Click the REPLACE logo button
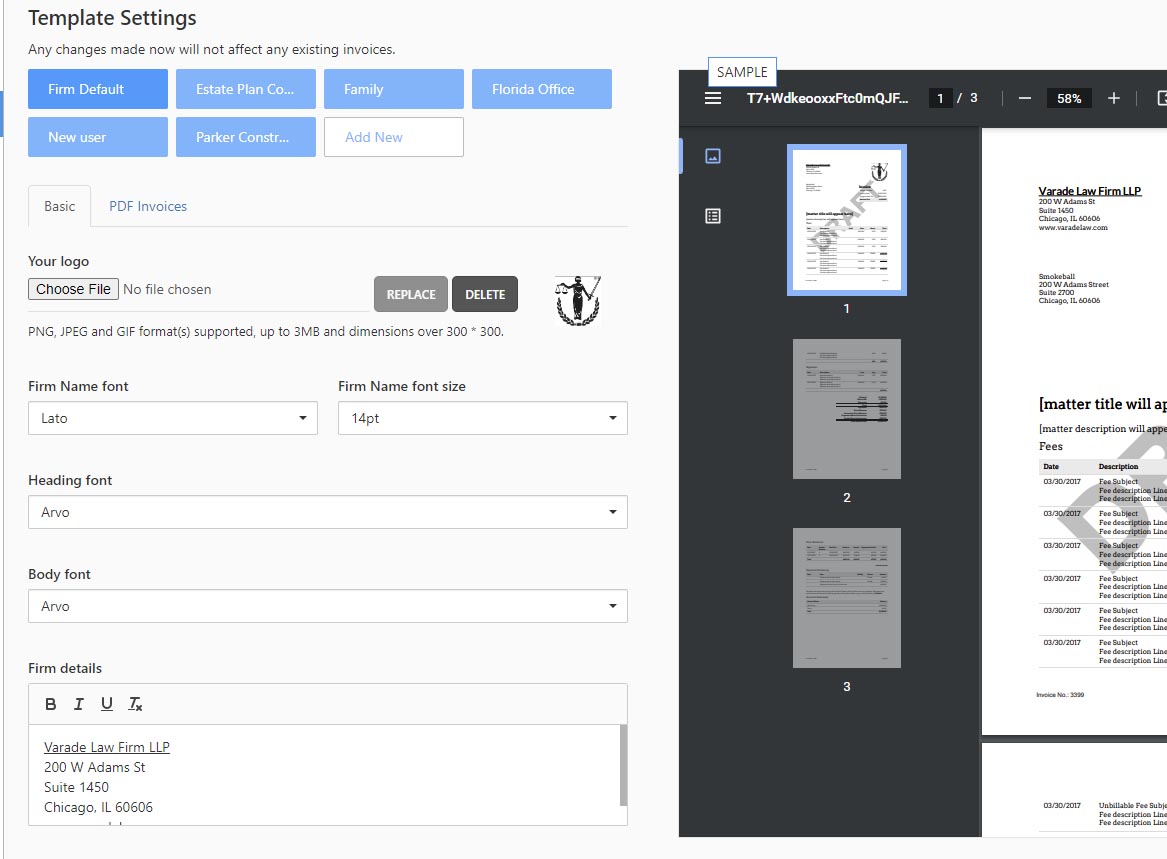 point(411,294)
